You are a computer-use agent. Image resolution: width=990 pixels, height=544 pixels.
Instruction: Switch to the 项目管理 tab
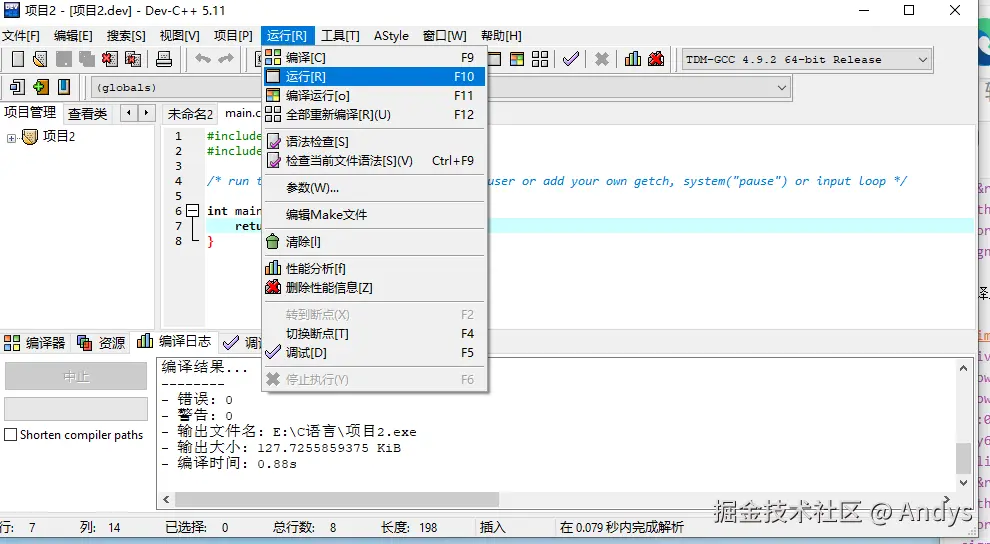30,112
